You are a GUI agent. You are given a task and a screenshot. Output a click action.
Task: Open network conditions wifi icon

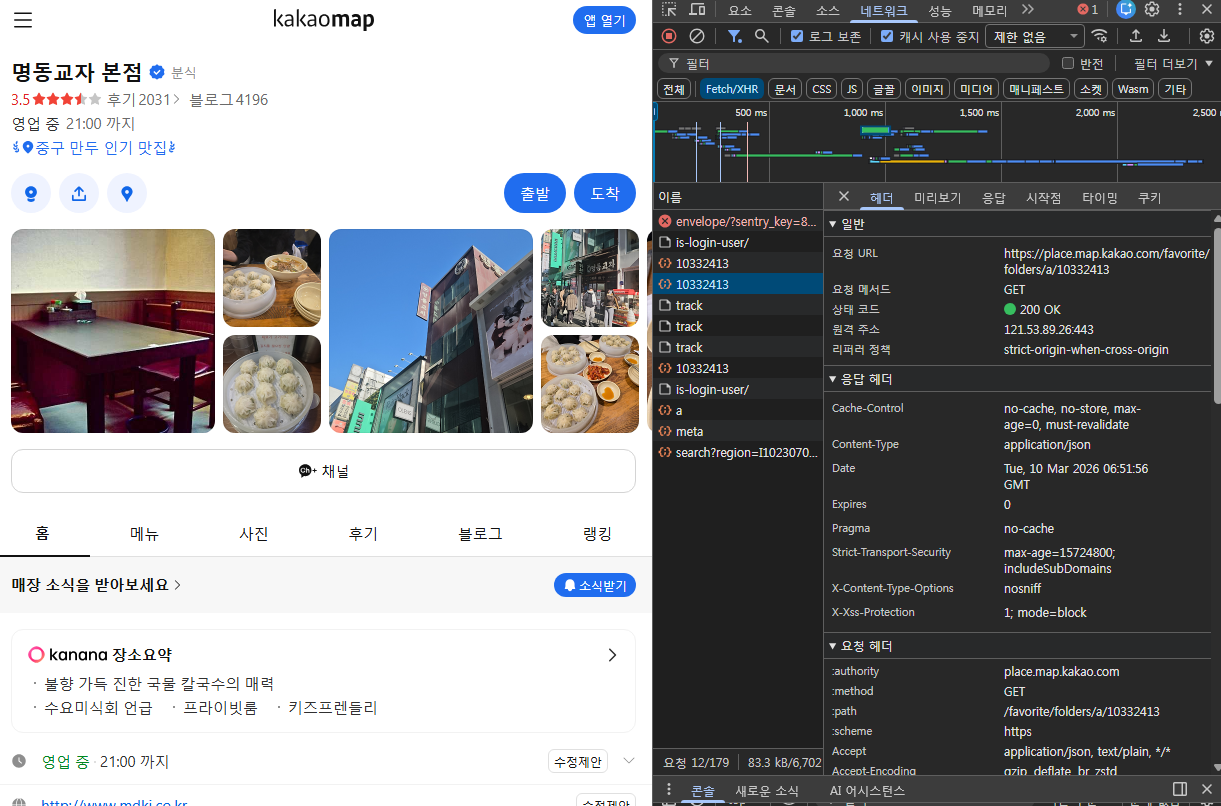pos(1100,36)
